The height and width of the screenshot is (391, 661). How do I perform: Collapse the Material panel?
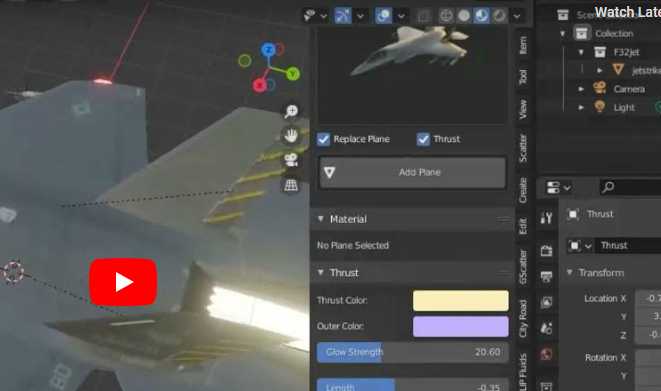pos(321,219)
